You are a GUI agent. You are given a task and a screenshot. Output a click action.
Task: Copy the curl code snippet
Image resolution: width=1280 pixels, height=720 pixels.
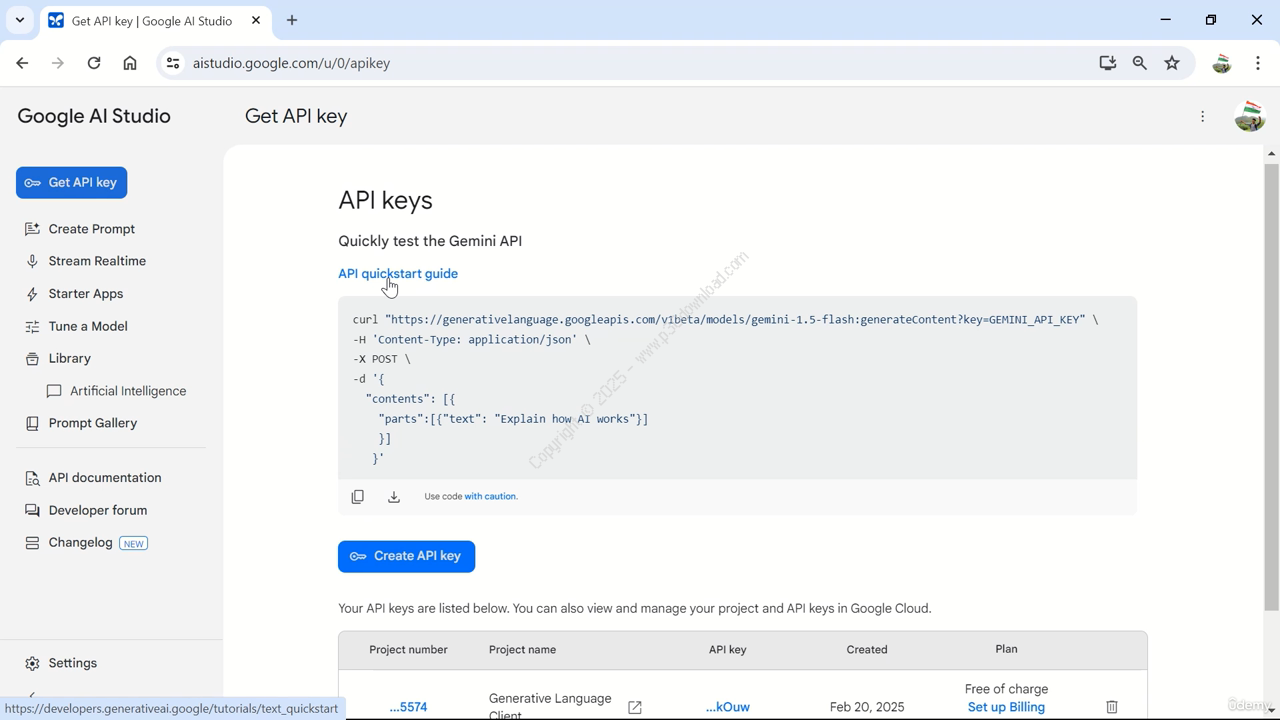(x=358, y=496)
